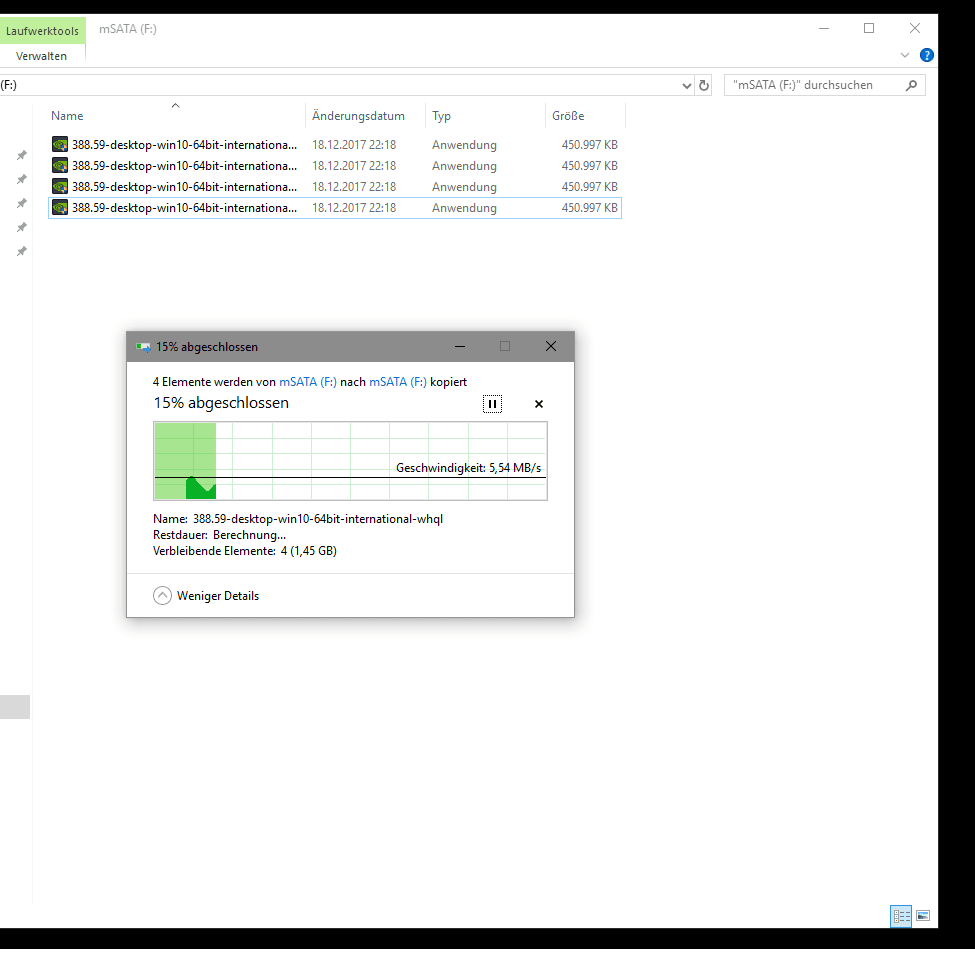Viewport: 975px width, 958px height.
Task: Click date 18.12.2017 22:18 of third file
Action: pos(354,187)
